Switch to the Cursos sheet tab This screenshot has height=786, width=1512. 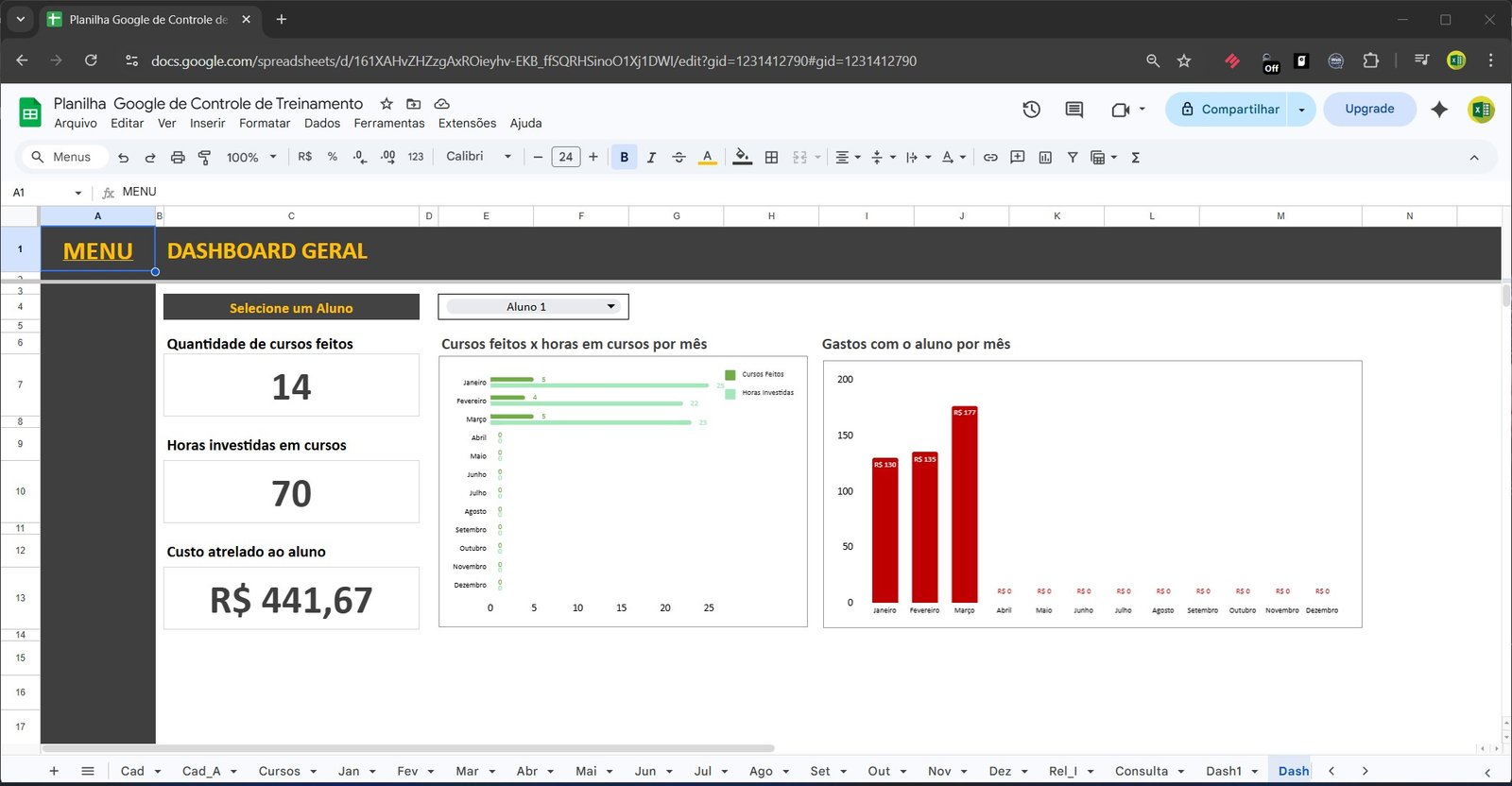[279, 771]
